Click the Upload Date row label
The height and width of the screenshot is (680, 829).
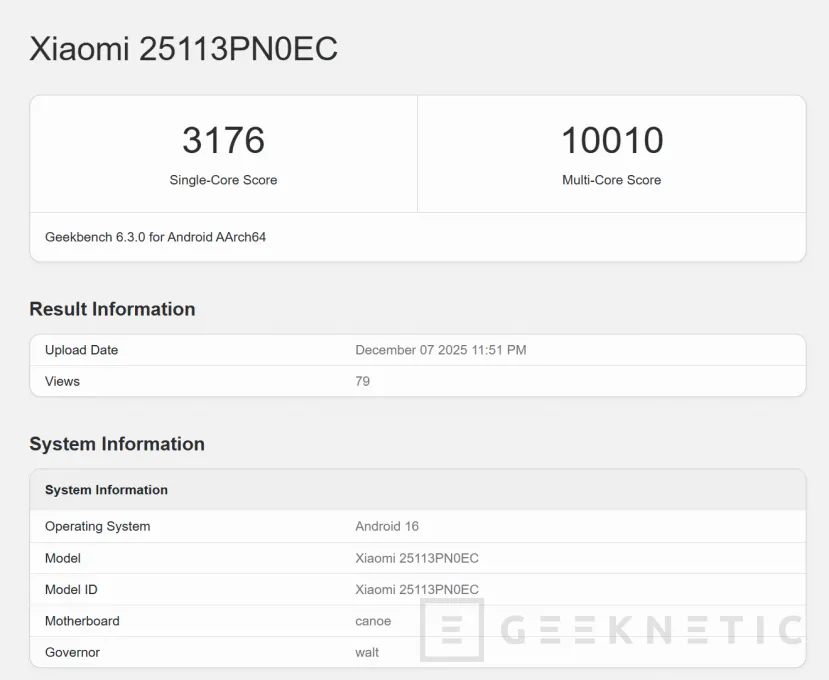pos(81,350)
